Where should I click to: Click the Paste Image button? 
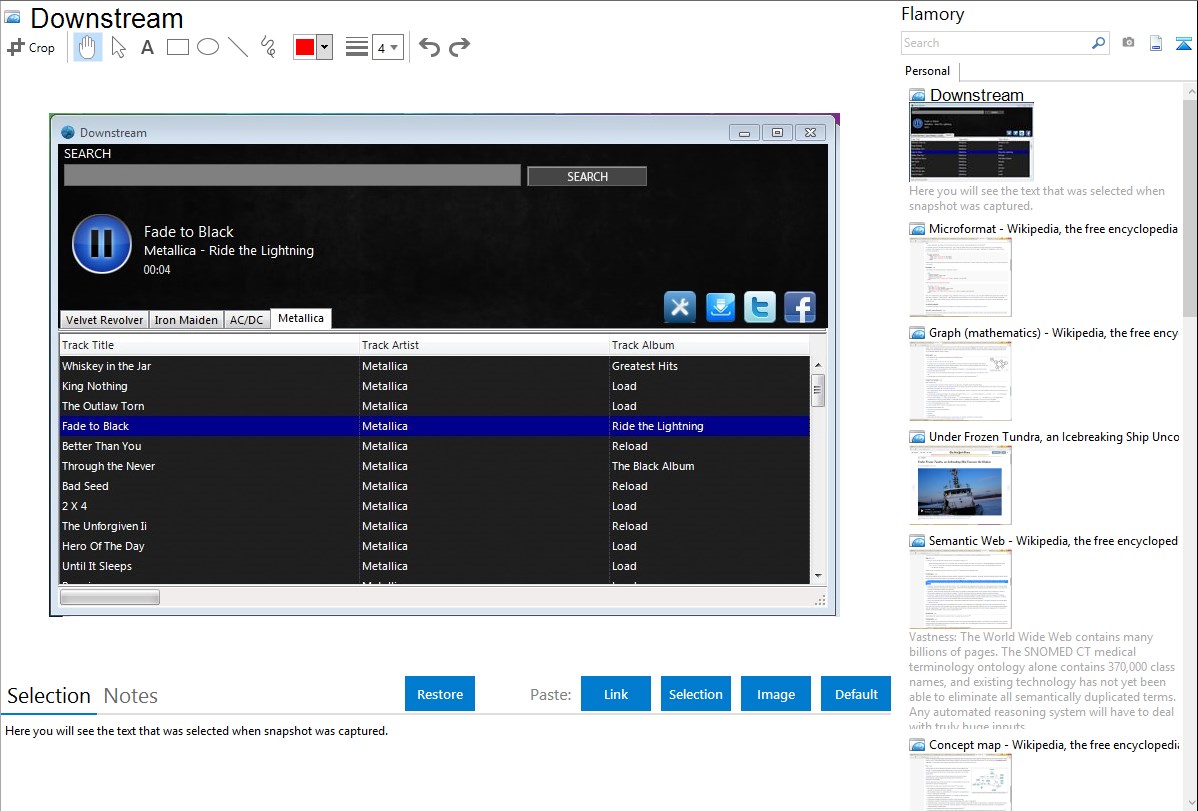tap(775, 693)
